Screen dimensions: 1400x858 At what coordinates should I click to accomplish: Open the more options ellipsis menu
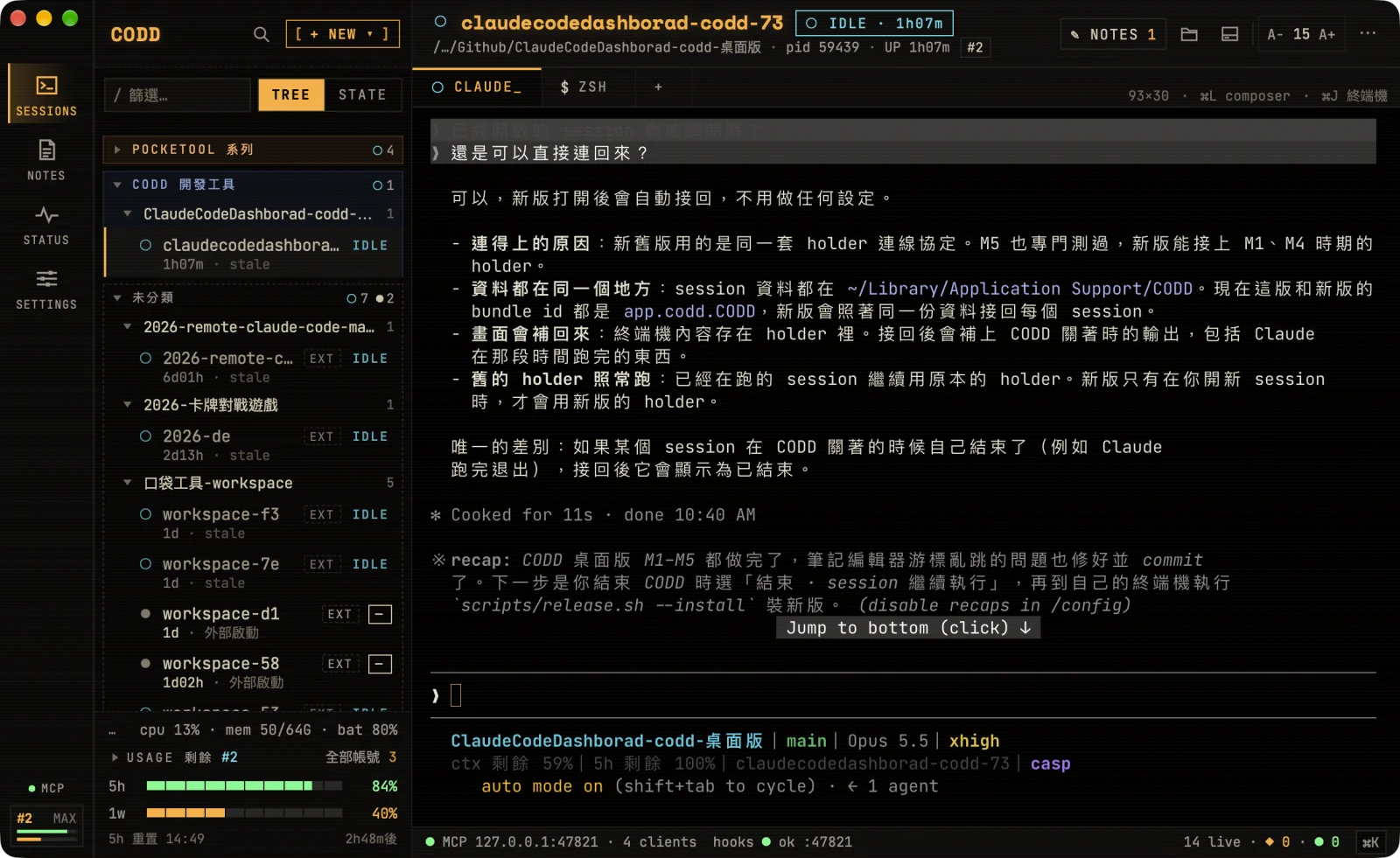click(x=1368, y=33)
